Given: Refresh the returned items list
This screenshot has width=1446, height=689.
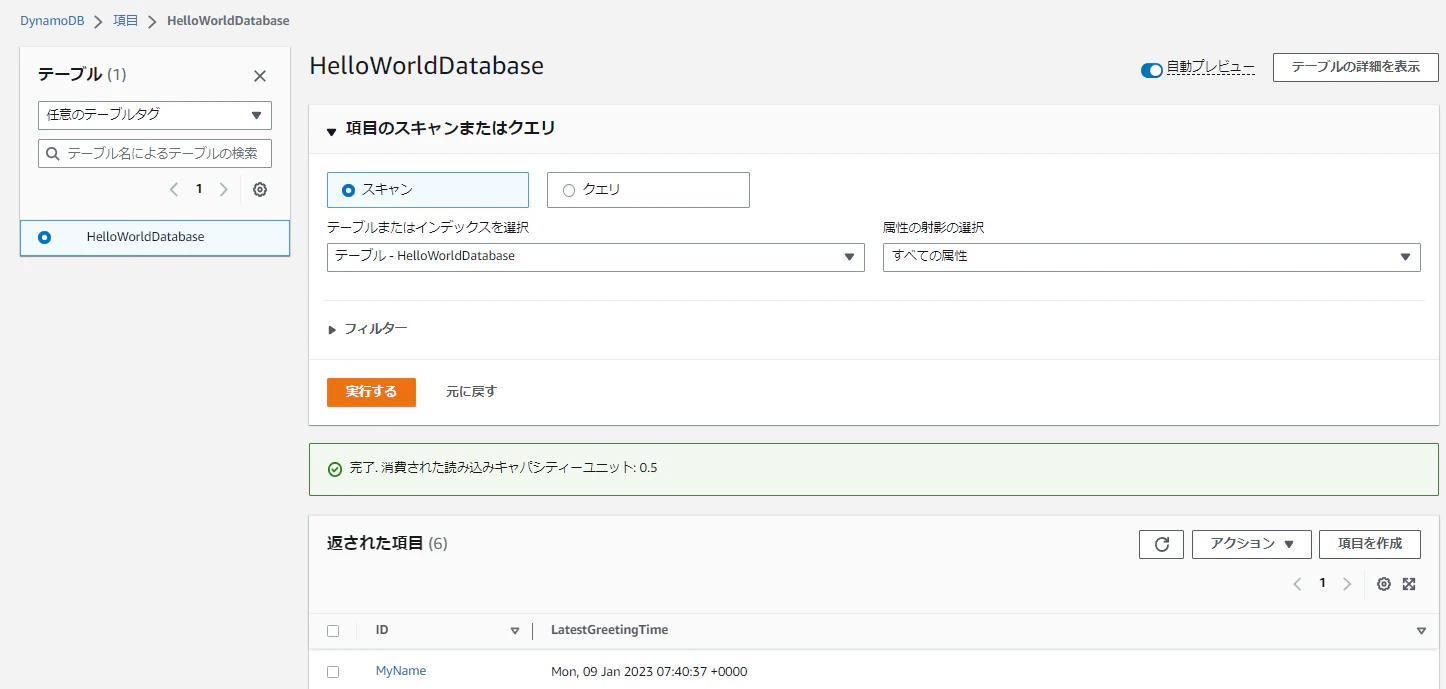Looking at the screenshot, I should [1161, 544].
